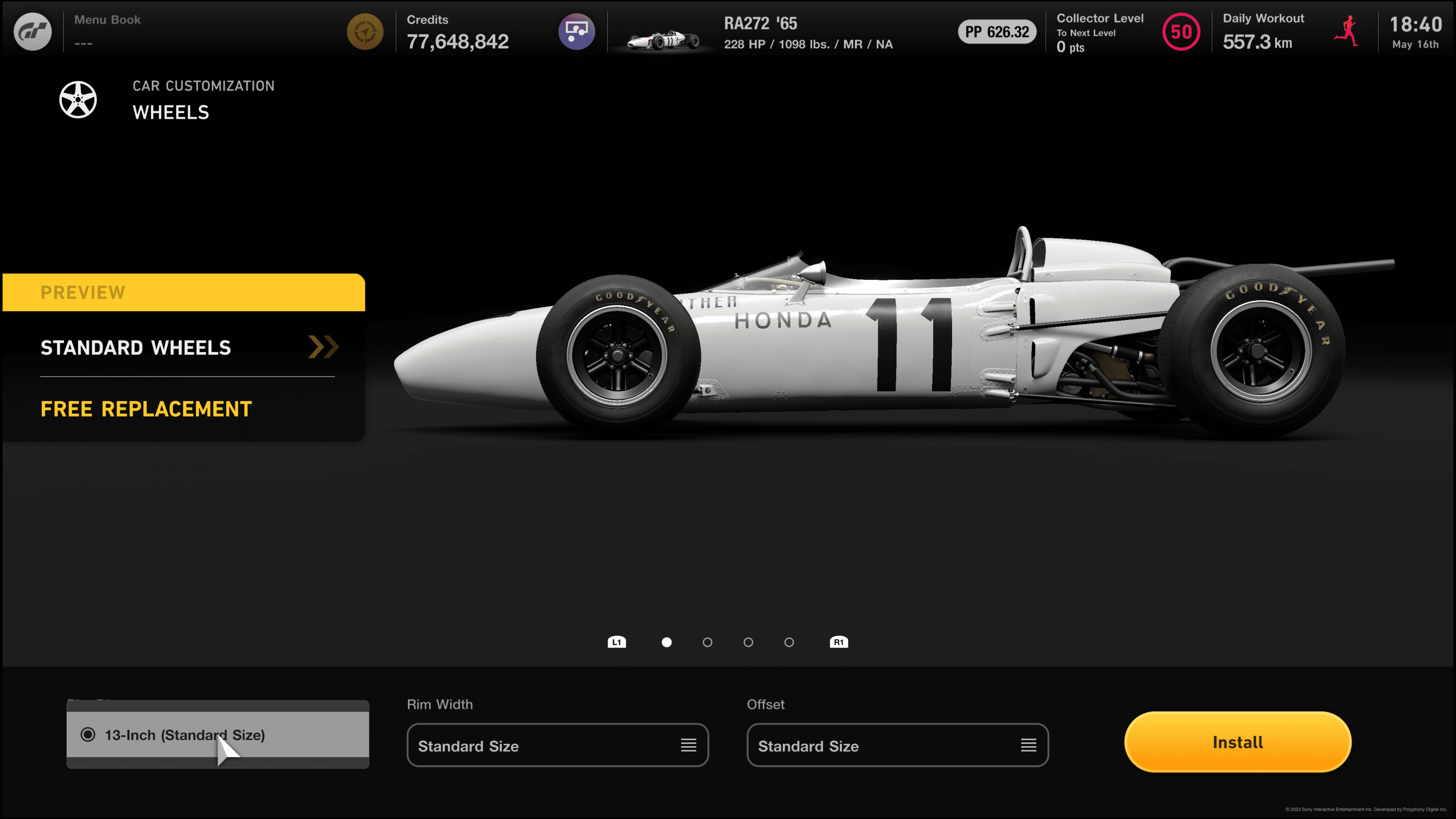The image size is (1456, 819).
Task: Click the Daily Workout 557.3 km value
Action: coord(1258,42)
